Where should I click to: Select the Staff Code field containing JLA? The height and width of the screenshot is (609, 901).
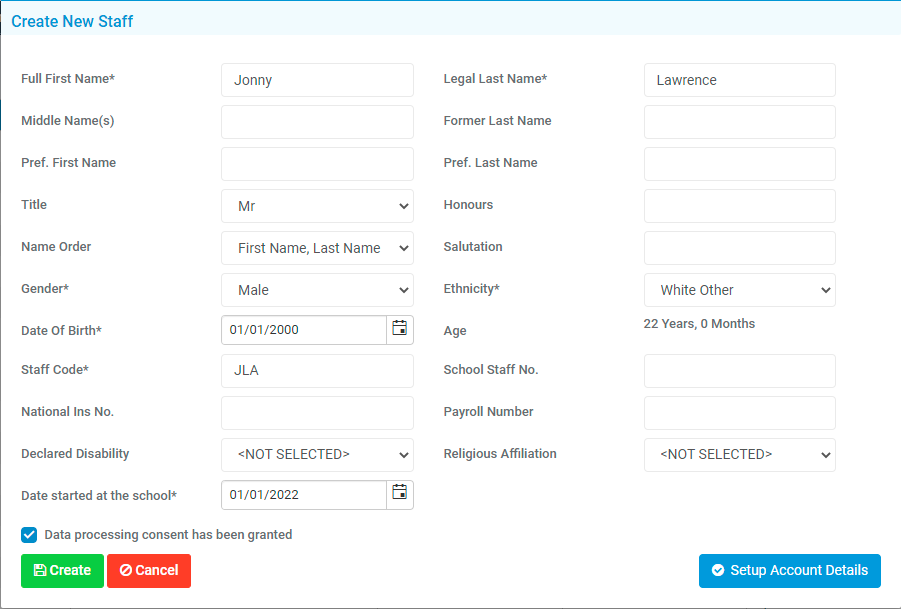pos(317,371)
